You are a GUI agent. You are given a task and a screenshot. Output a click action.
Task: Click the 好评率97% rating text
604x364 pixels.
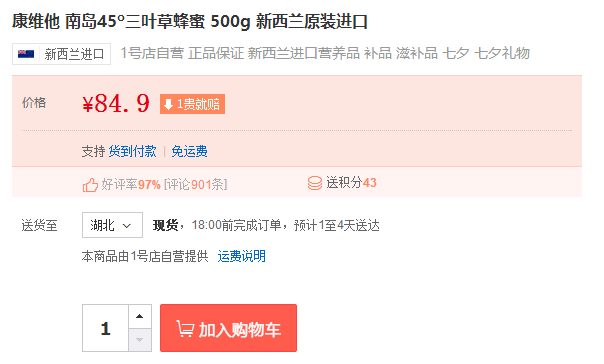pos(131,185)
